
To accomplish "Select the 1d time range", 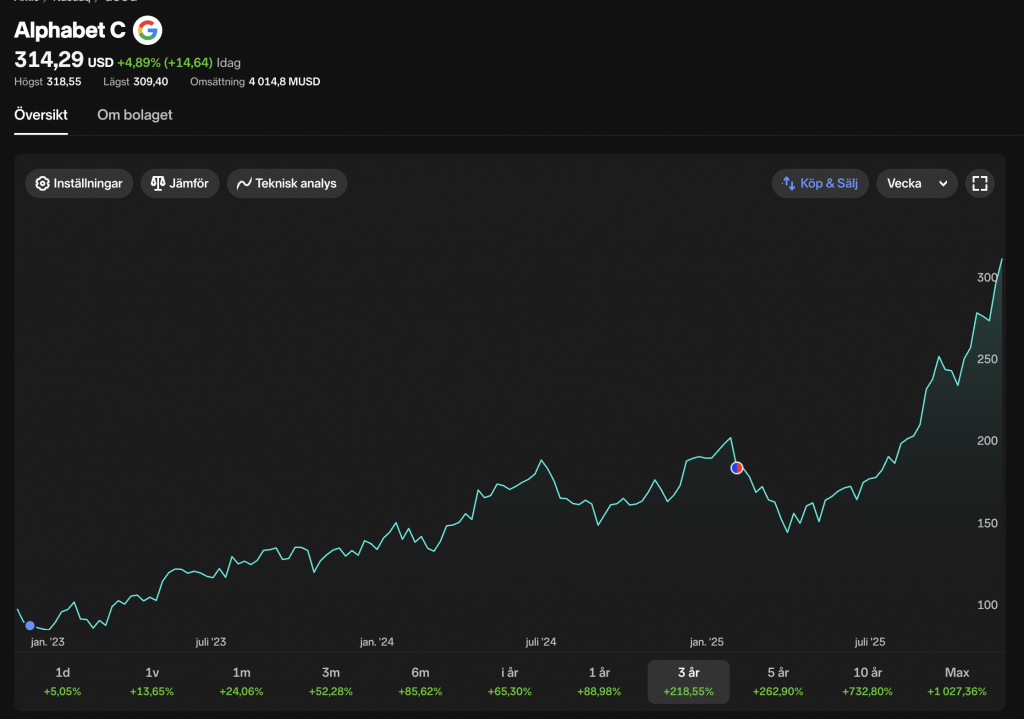I will pyautogui.click(x=62, y=681).
